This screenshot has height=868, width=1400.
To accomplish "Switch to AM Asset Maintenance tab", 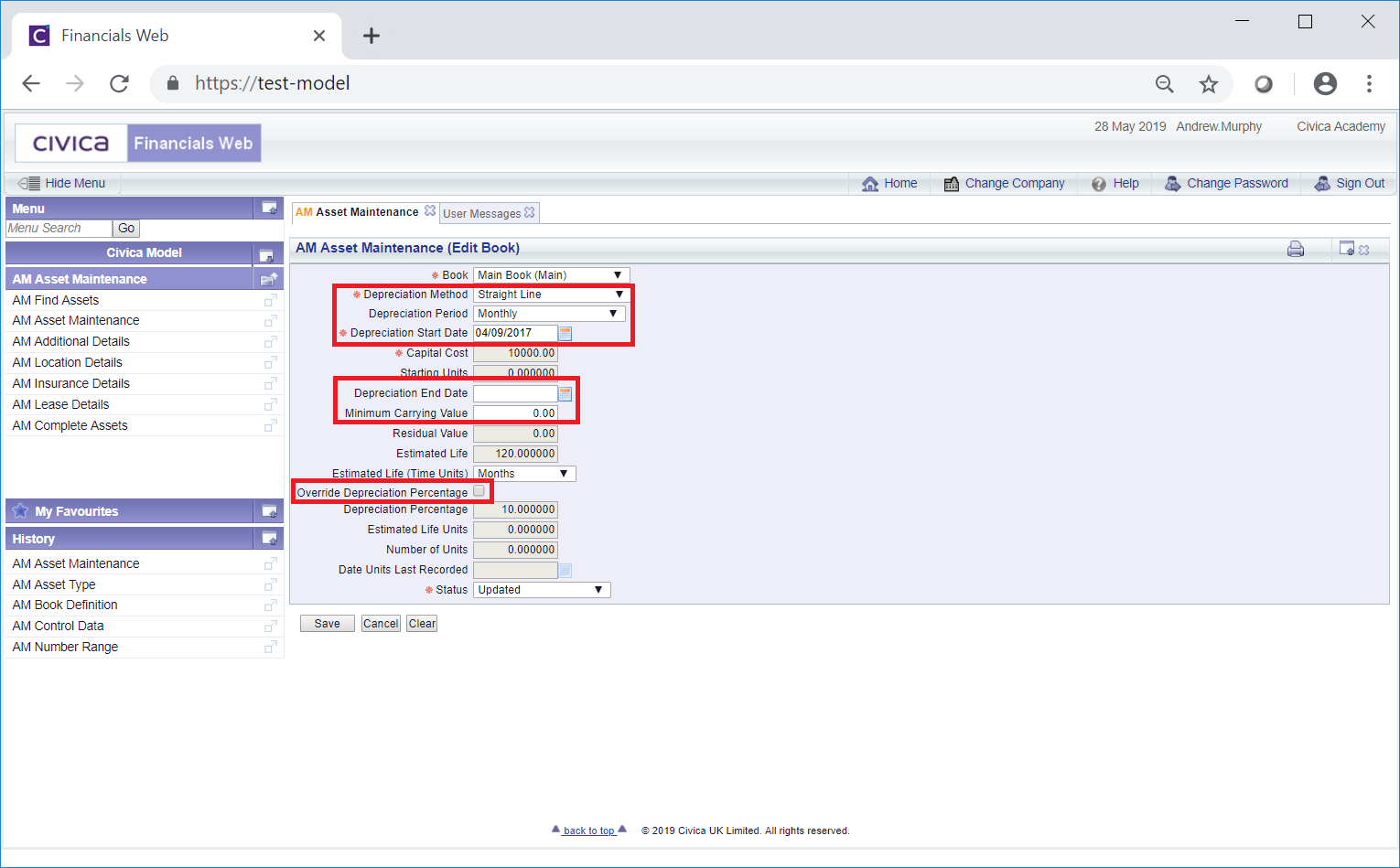I will click(357, 212).
